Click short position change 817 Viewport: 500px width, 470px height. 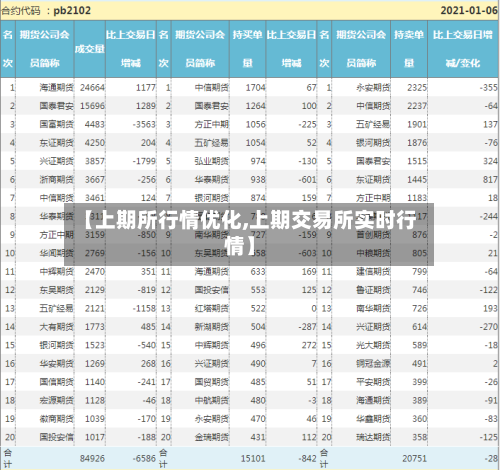pyautogui.click(x=490, y=180)
